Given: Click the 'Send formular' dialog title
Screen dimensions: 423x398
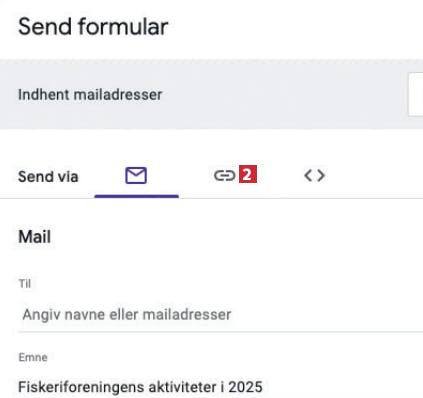Looking at the screenshot, I should click(x=93, y=27).
